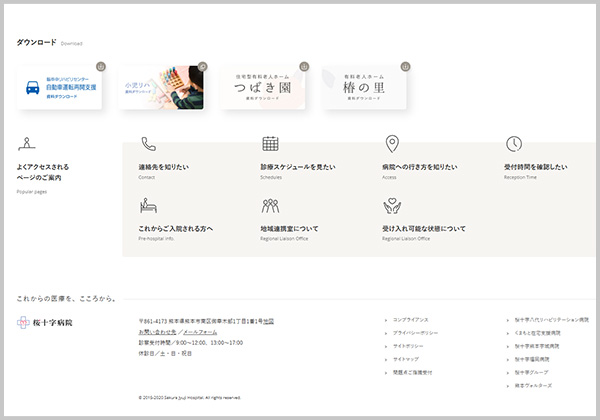Open the calendar icon for Schedules
Viewport: 600px width, 420px height.
pos(270,144)
